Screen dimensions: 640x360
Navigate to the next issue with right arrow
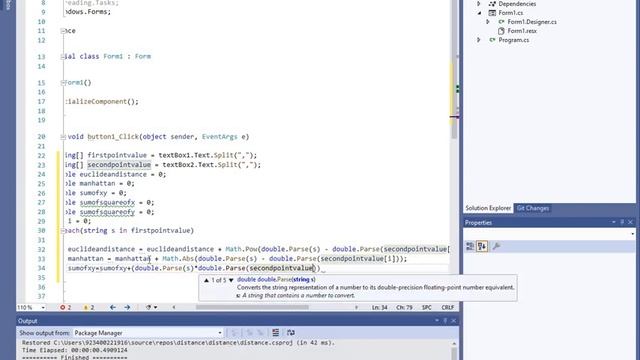point(127,307)
